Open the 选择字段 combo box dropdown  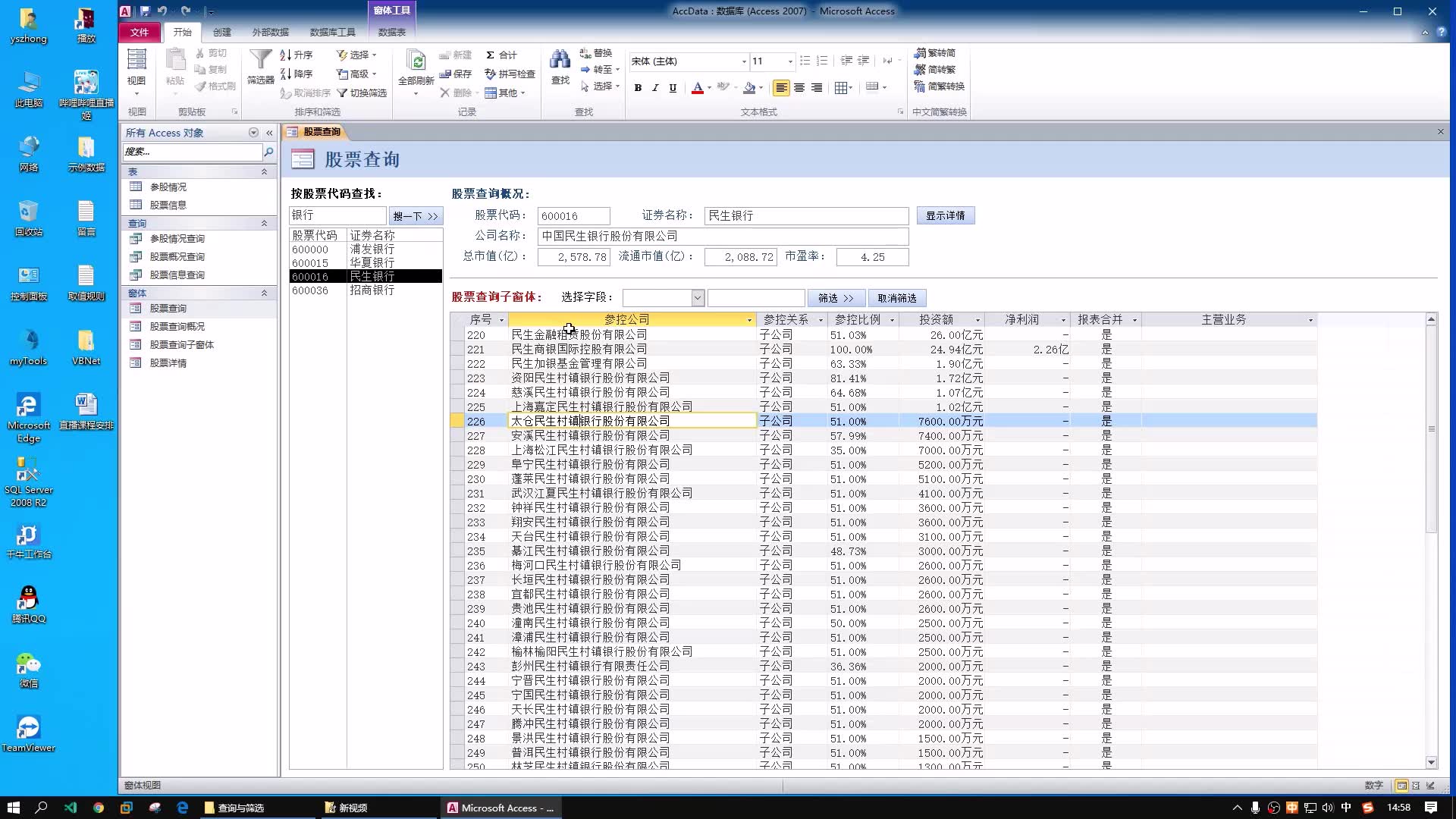(x=698, y=298)
